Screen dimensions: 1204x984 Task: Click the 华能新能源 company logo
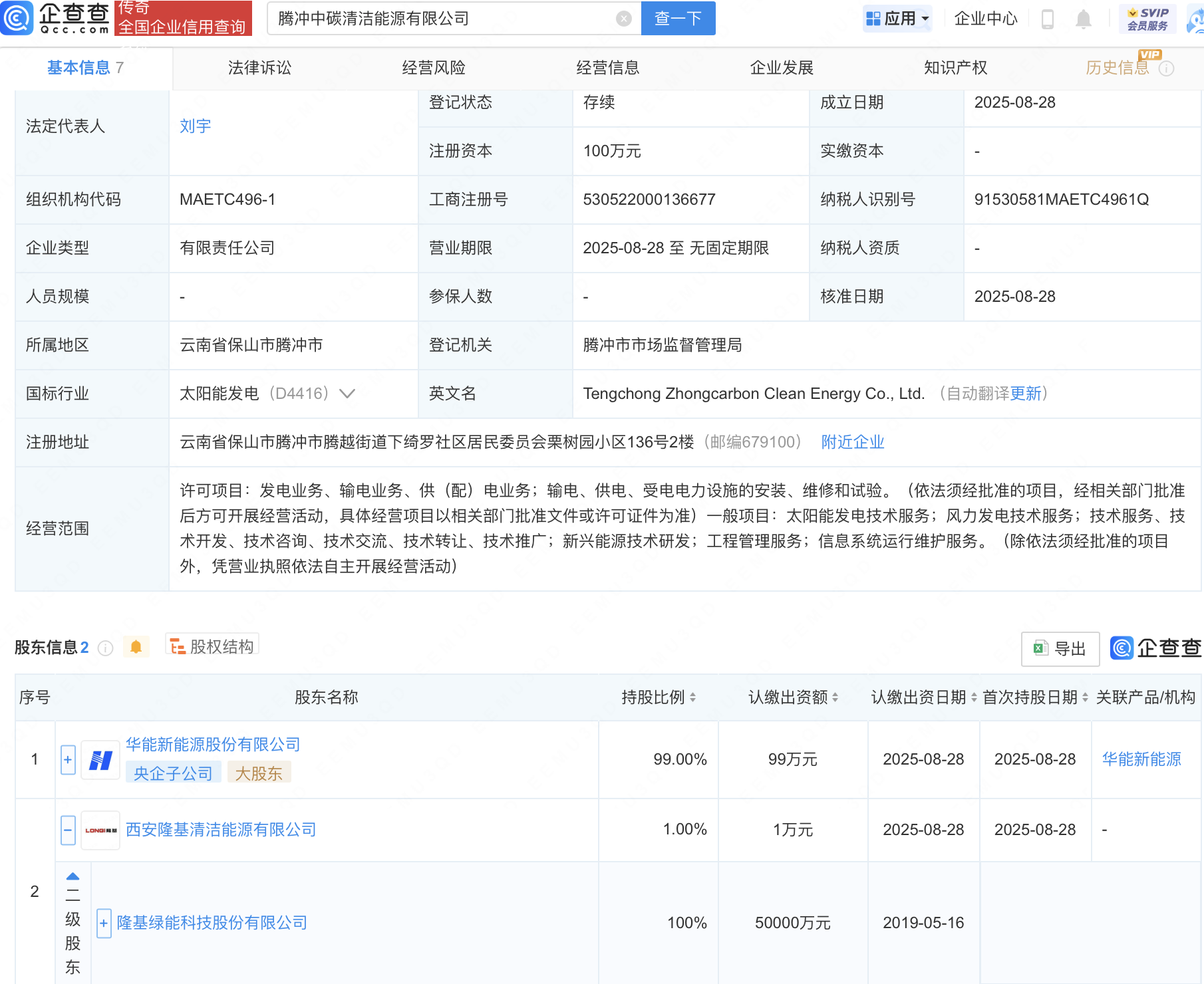[100, 759]
